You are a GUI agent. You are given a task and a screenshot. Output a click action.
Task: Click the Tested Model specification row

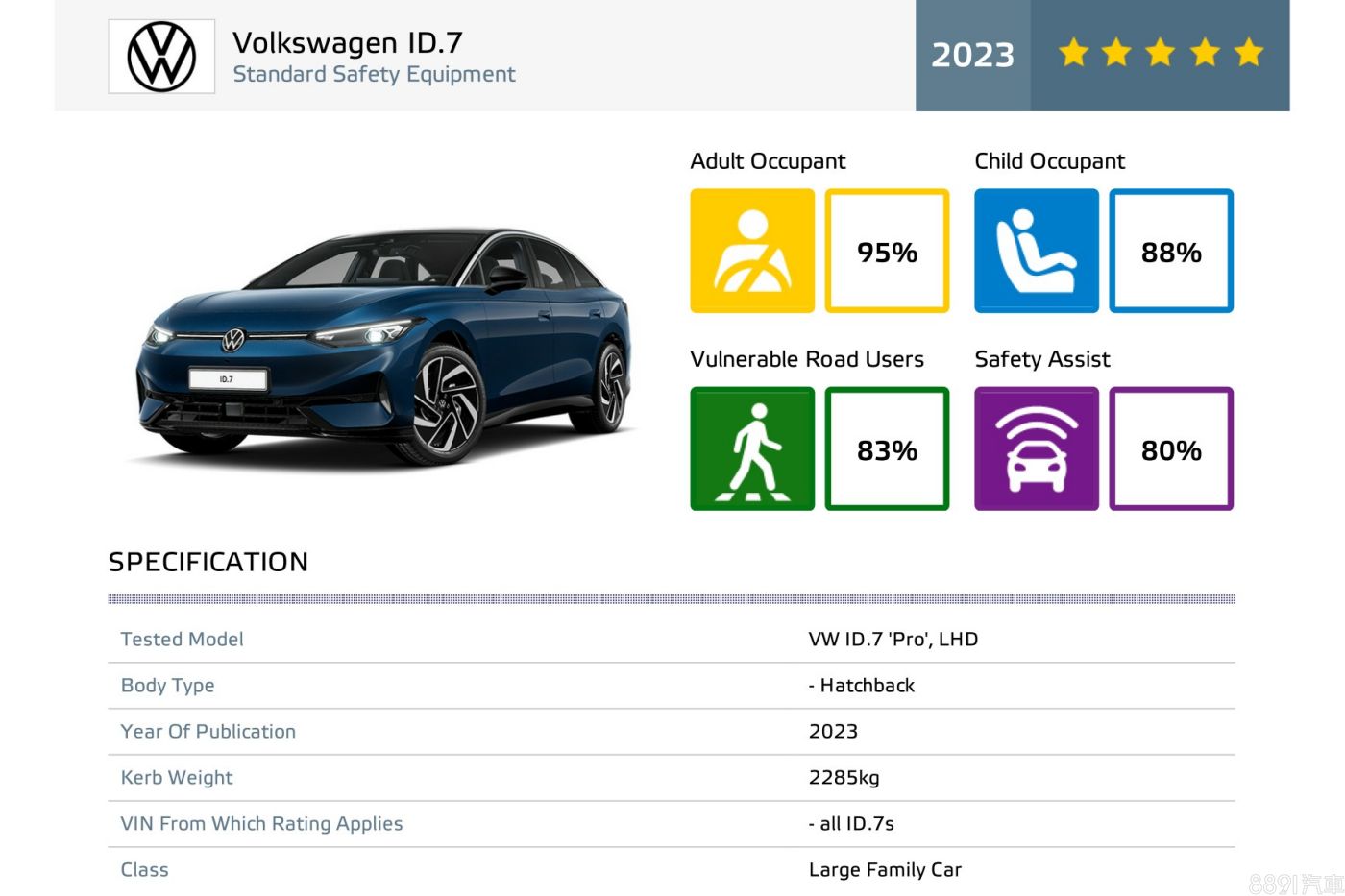point(182,640)
